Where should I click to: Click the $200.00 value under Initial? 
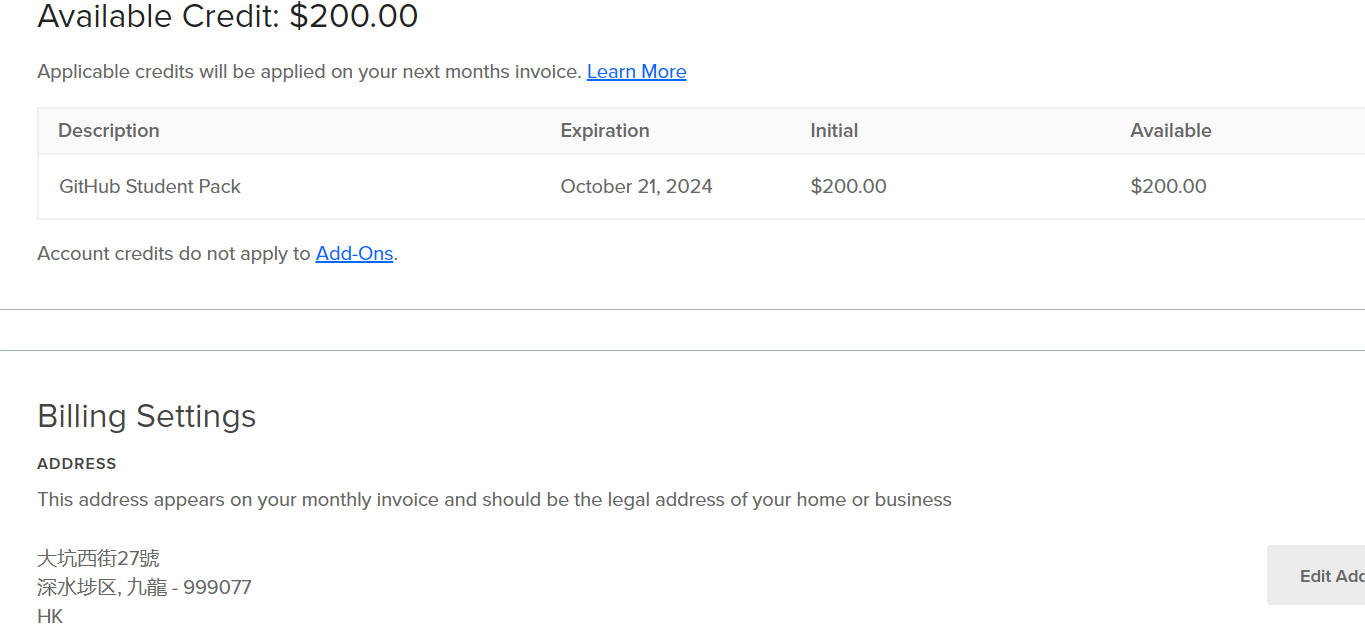click(848, 187)
